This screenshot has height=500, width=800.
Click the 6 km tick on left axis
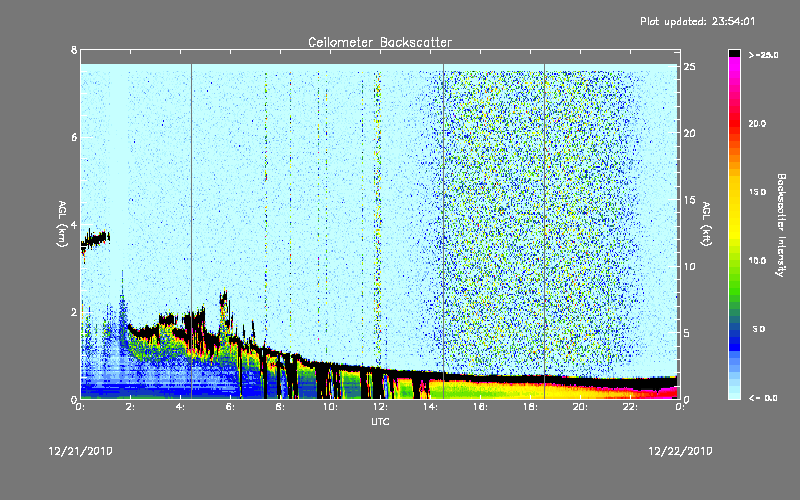point(74,137)
